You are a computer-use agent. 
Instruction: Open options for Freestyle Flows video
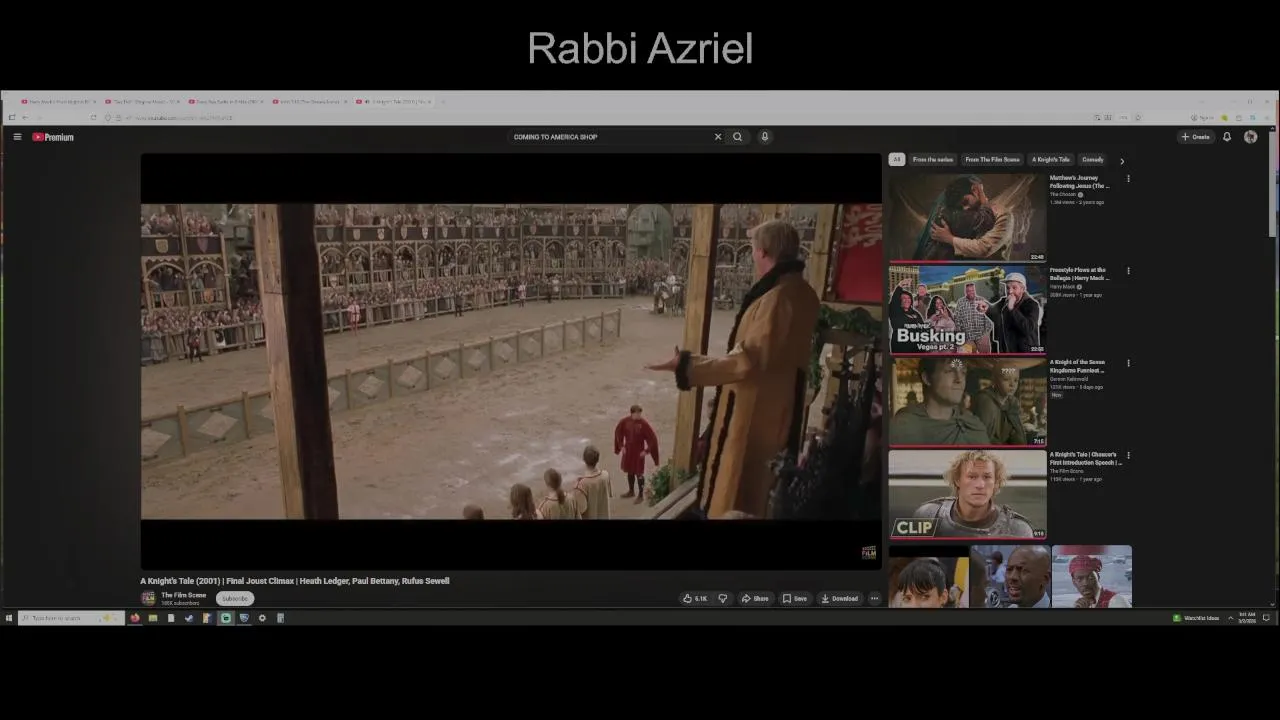[x=1128, y=271]
